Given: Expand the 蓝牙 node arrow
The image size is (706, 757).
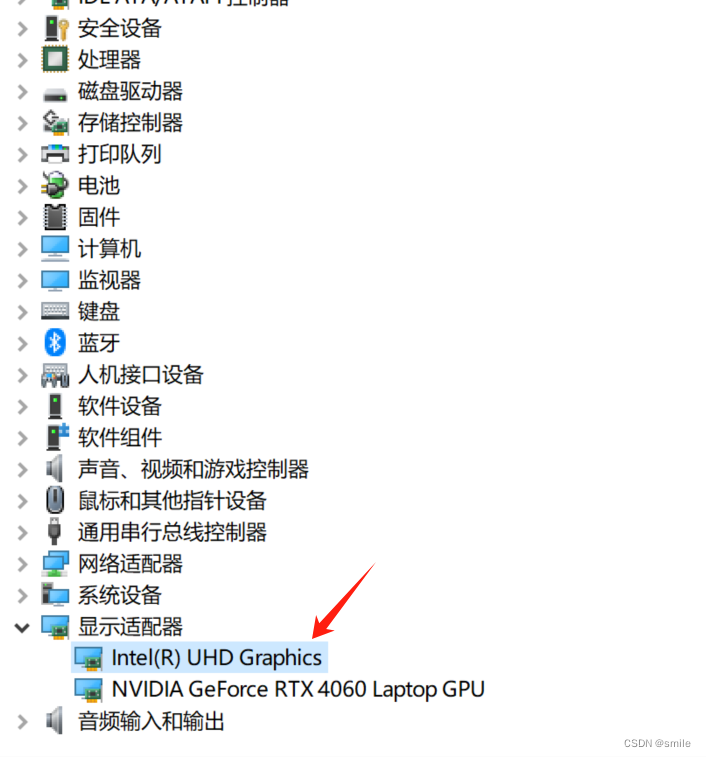Looking at the screenshot, I should coord(22,344).
